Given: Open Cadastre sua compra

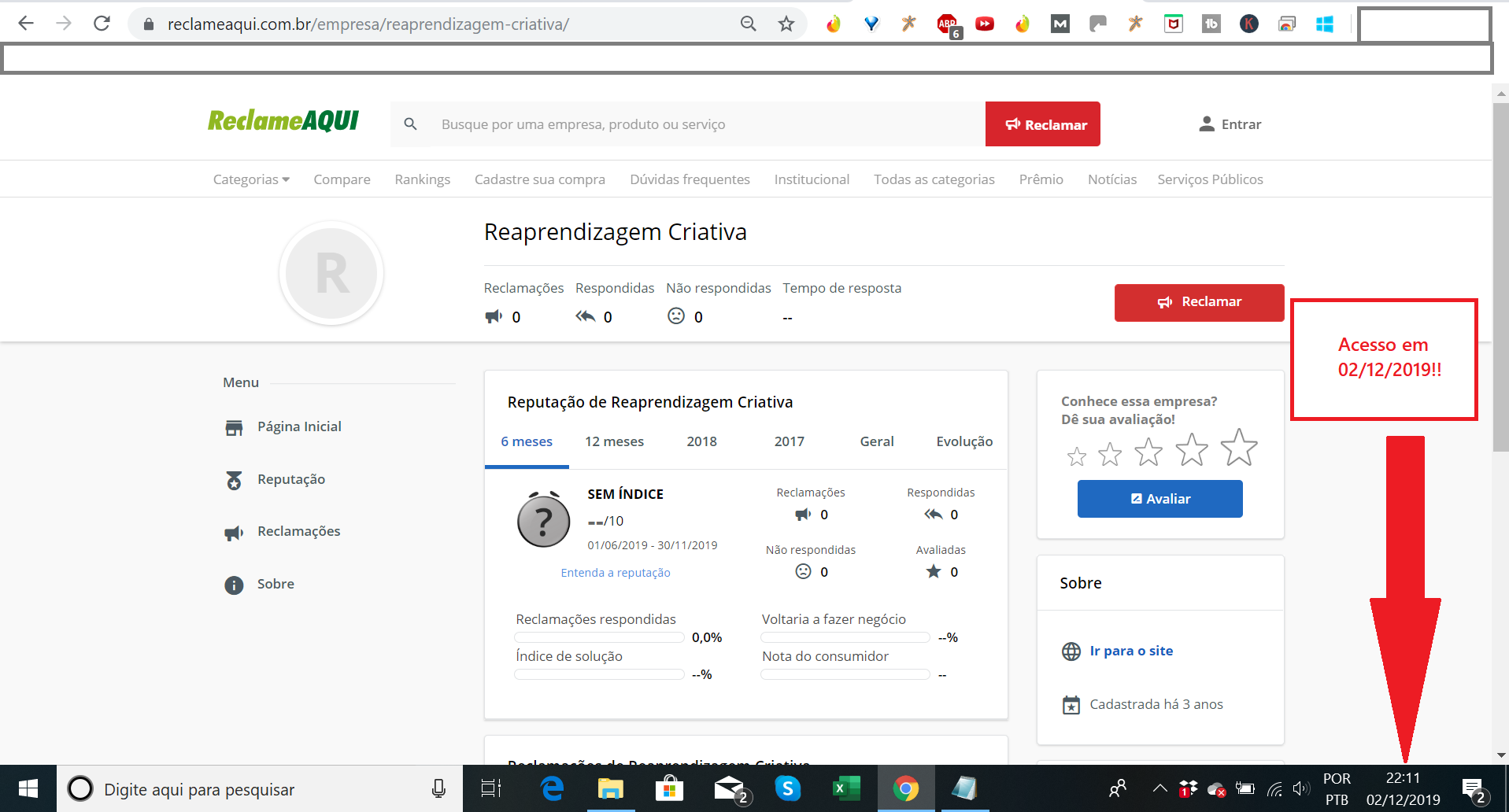Looking at the screenshot, I should tap(540, 179).
